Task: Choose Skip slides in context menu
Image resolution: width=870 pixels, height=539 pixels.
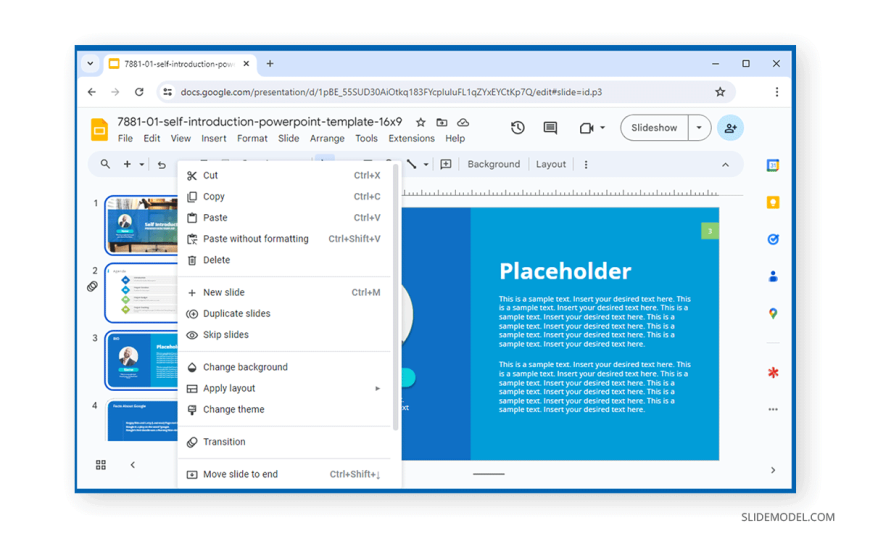Action: 285,335
